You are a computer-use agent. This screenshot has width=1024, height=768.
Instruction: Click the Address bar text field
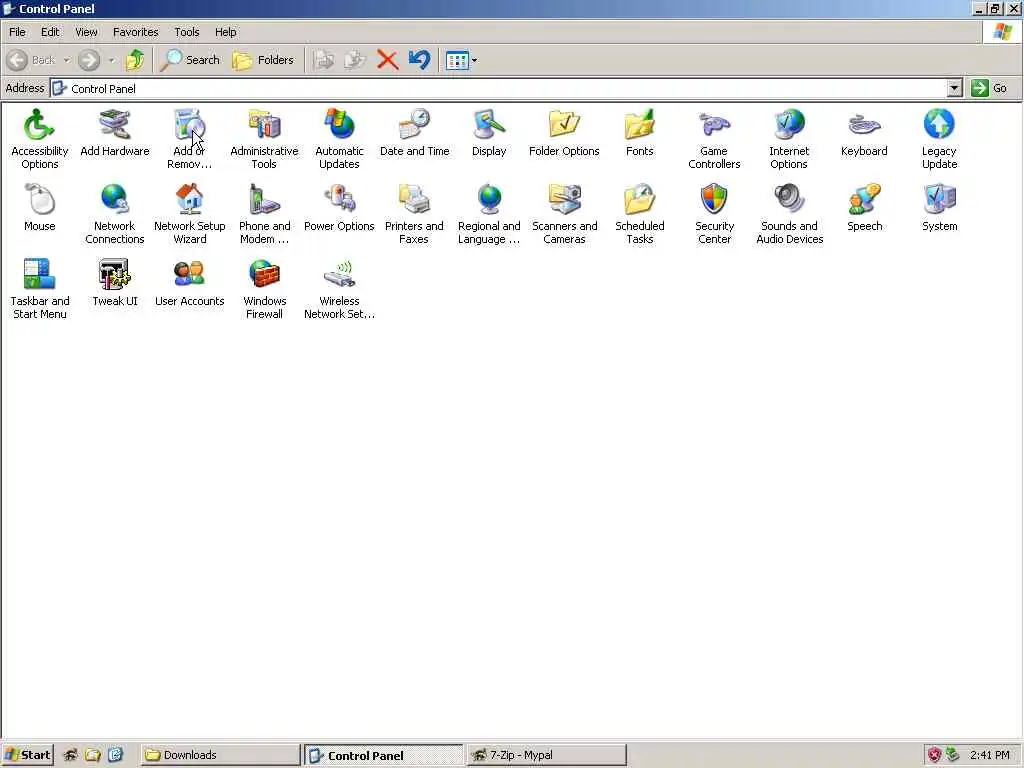pos(499,88)
